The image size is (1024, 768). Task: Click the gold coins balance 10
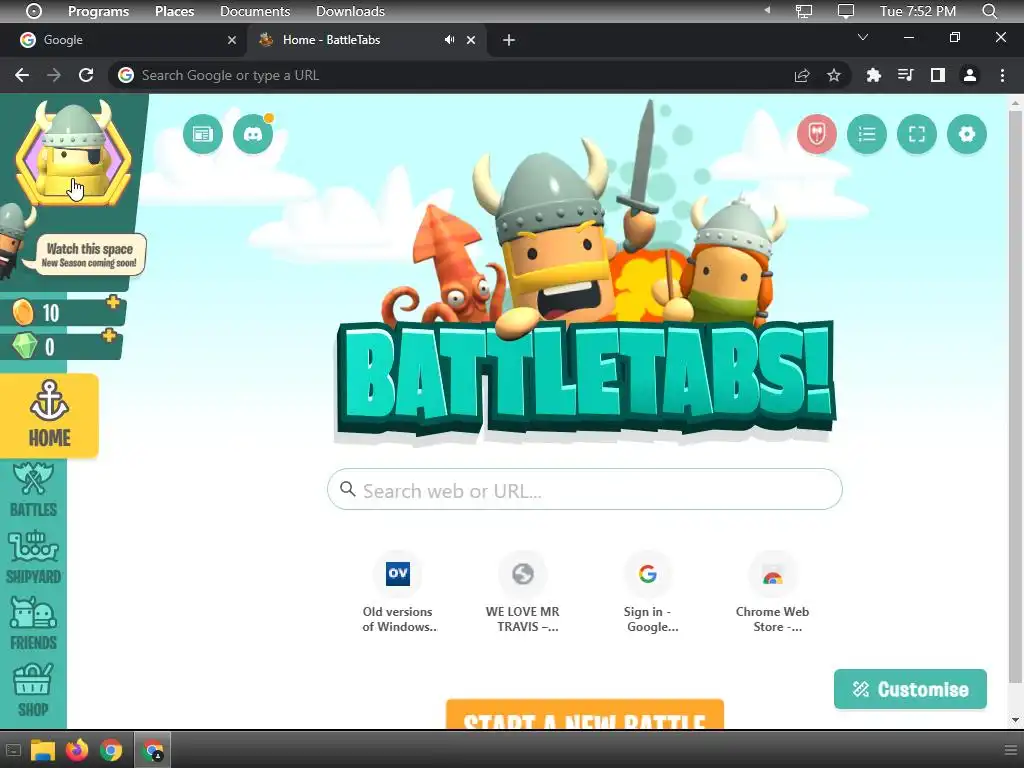(x=51, y=313)
